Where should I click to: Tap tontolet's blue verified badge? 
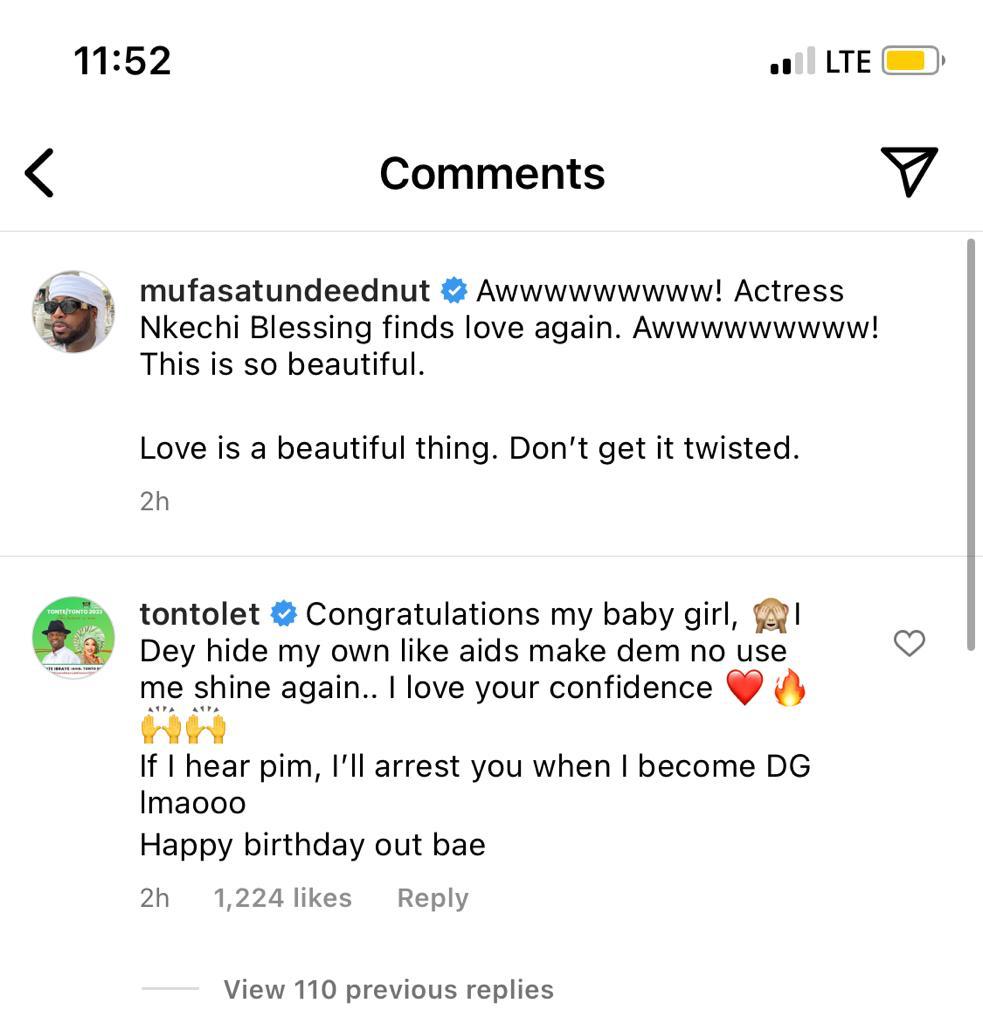284,614
